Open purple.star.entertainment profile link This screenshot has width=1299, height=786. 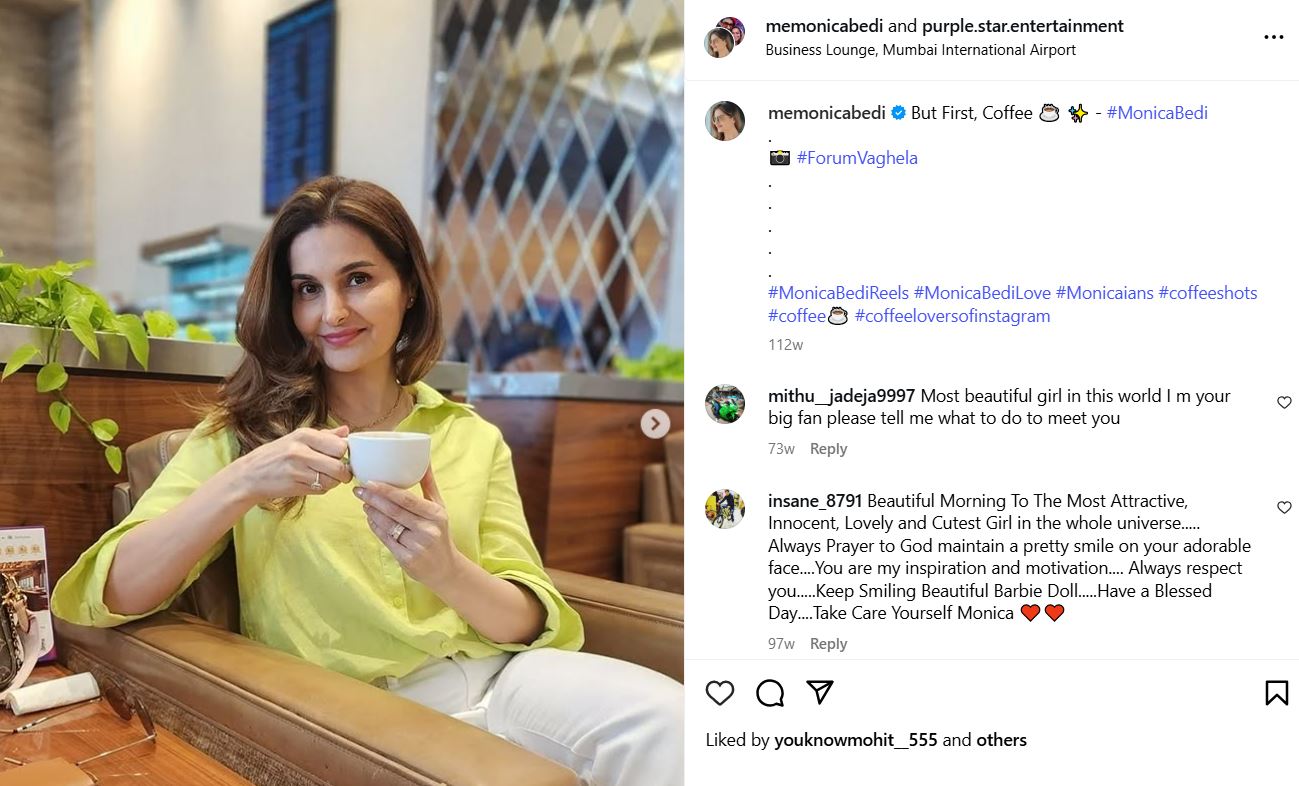(x=1023, y=26)
